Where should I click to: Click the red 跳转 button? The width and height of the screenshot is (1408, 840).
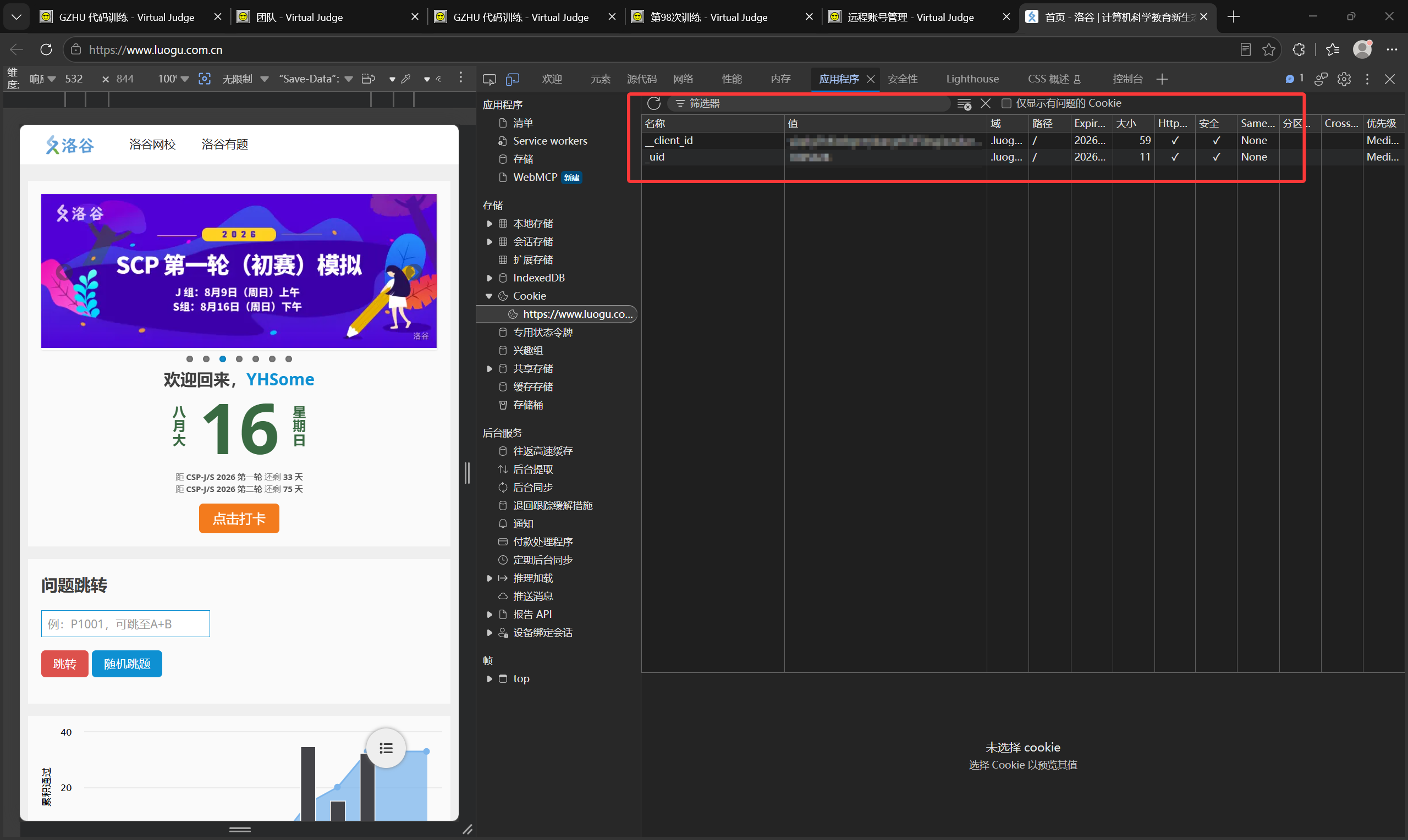click(x=64, y=664)
